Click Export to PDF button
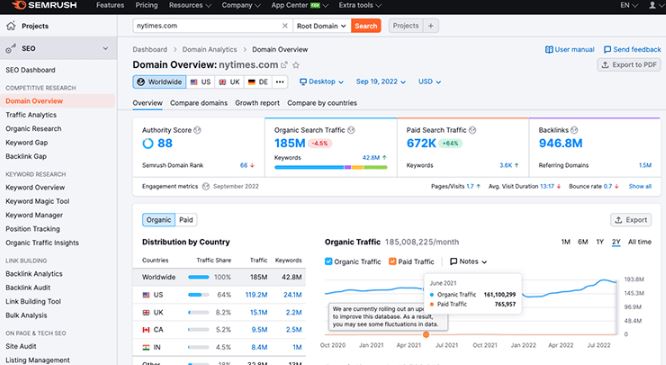The image size is (666, 365). 629,65
